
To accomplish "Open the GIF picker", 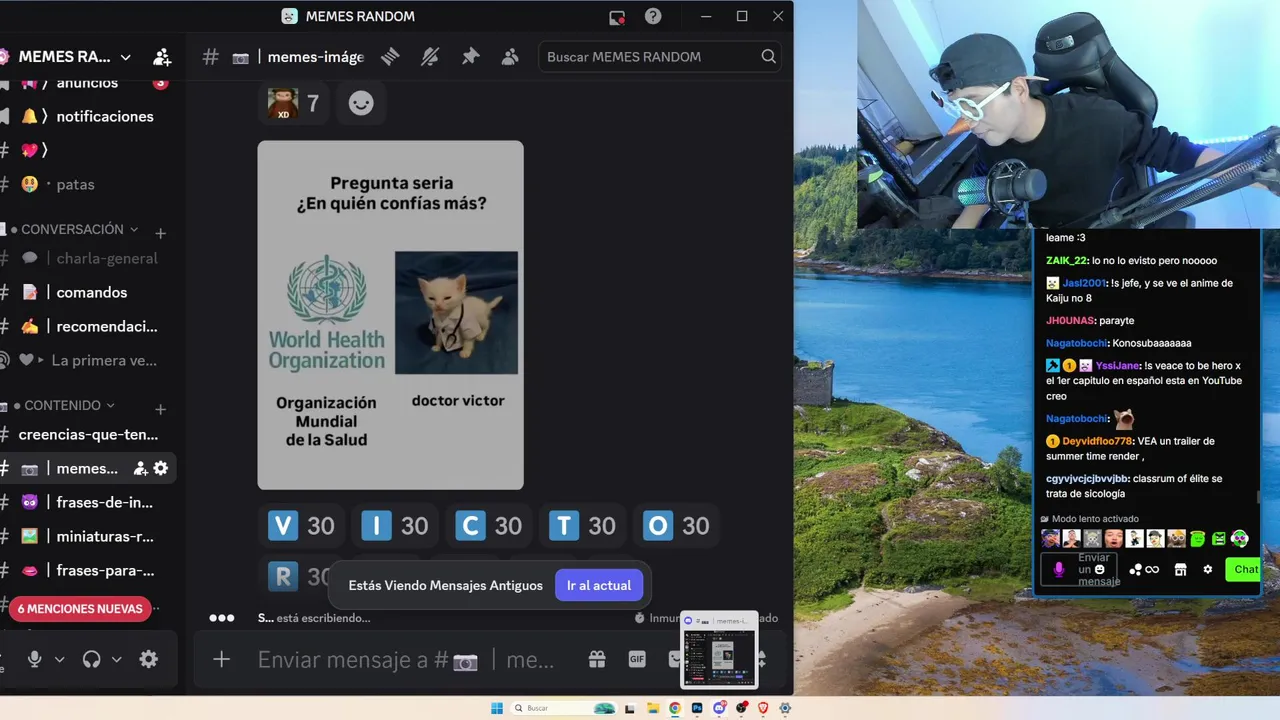I will click(x=637, y=659).
